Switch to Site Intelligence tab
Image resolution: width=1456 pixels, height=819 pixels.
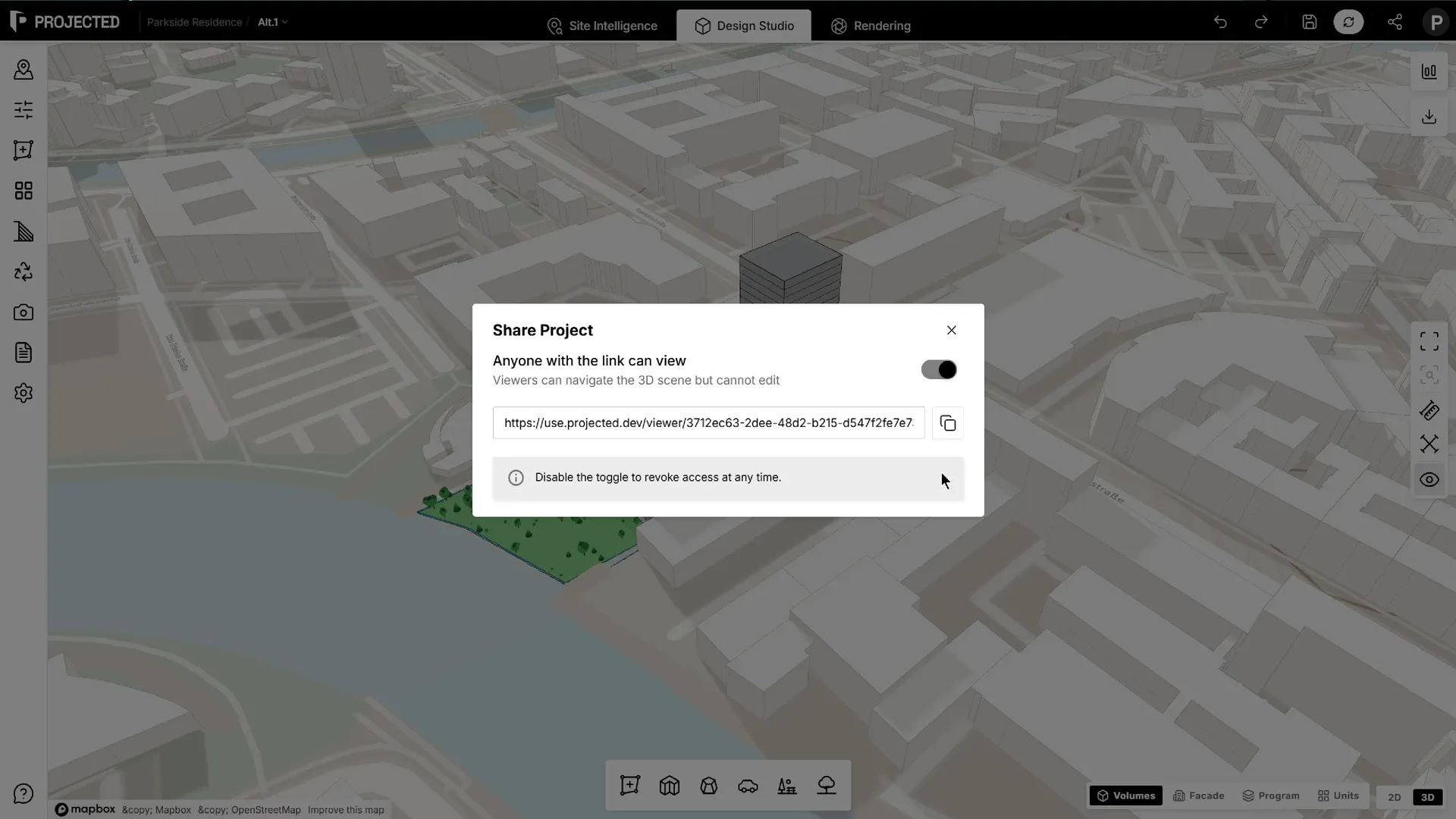[x=602, y=26]
